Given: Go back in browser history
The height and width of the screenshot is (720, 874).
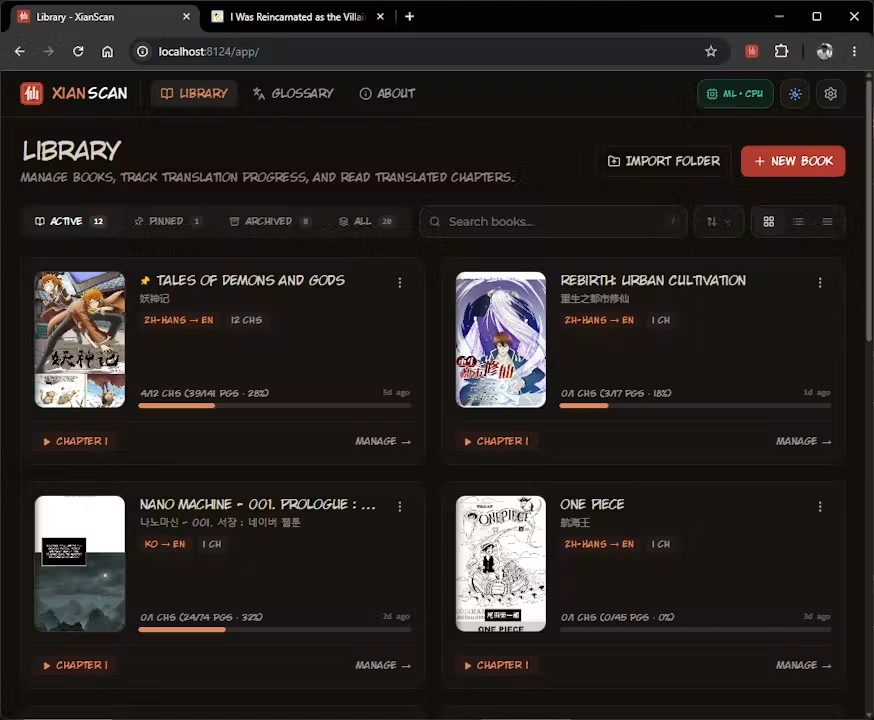Looking at the screenshot, I should (x=20, y=51).
